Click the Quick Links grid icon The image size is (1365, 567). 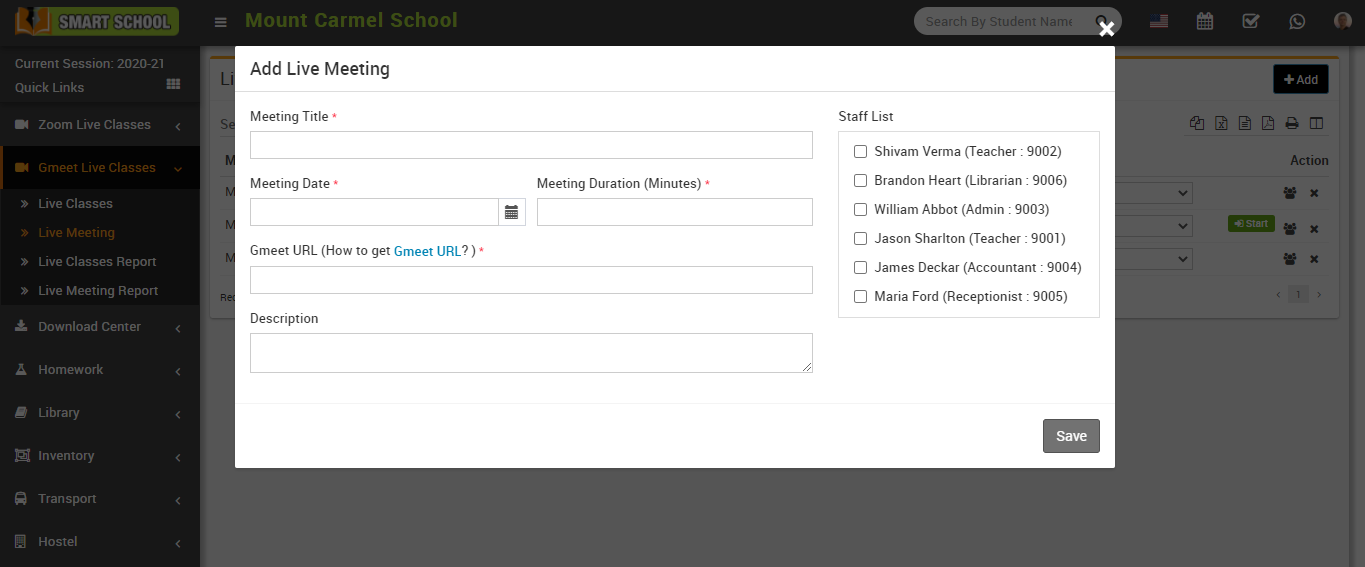pyautogui.click(x=173, y=85)
